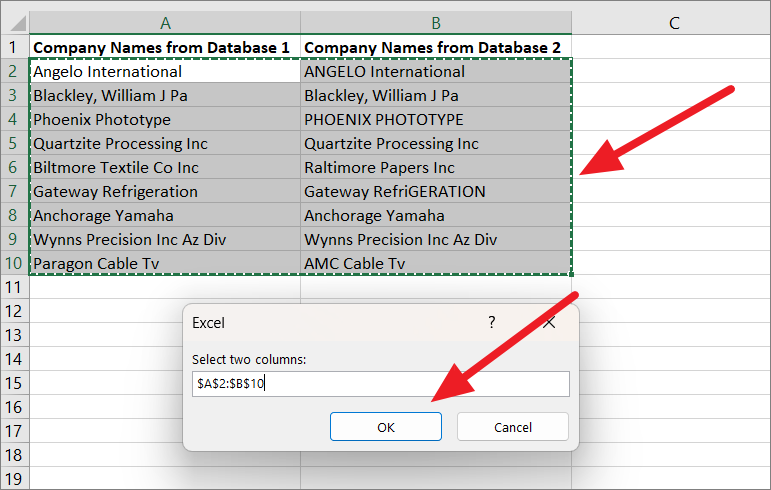Select row 6 header
The height and width of the screenshot is (490, 771).
click(13, 168)
